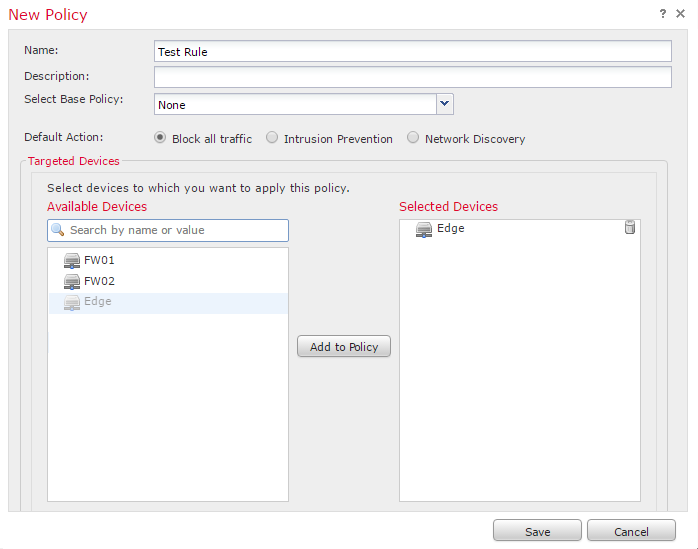Click the base policy None combo box
The height and width of the screenshot is (549, 698).
pyautogui.click(x=304, y=104)
